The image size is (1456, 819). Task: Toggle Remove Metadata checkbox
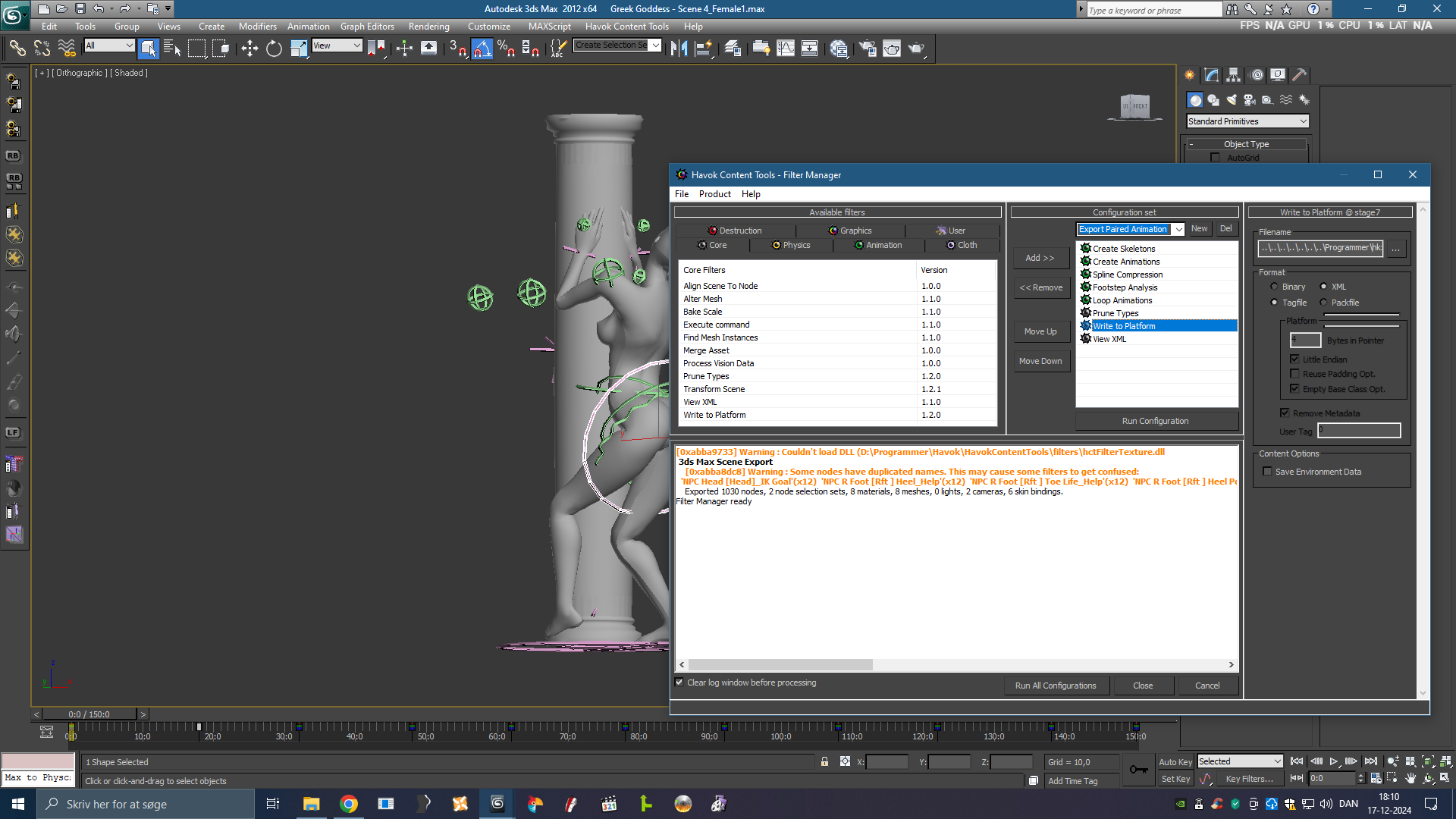pyautogui.click(x=1285, y=413)
